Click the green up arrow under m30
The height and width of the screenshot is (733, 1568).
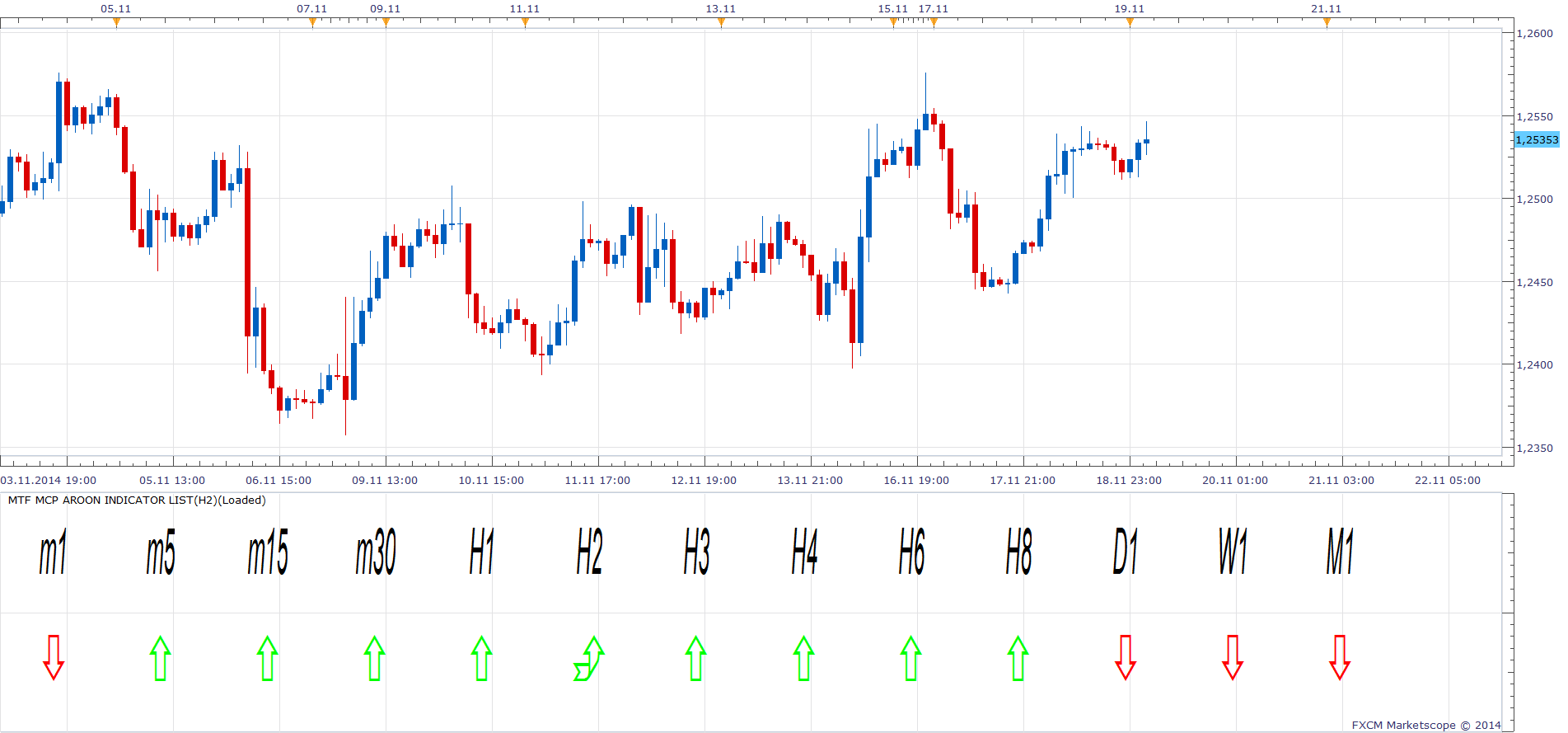tap(375, 658)
